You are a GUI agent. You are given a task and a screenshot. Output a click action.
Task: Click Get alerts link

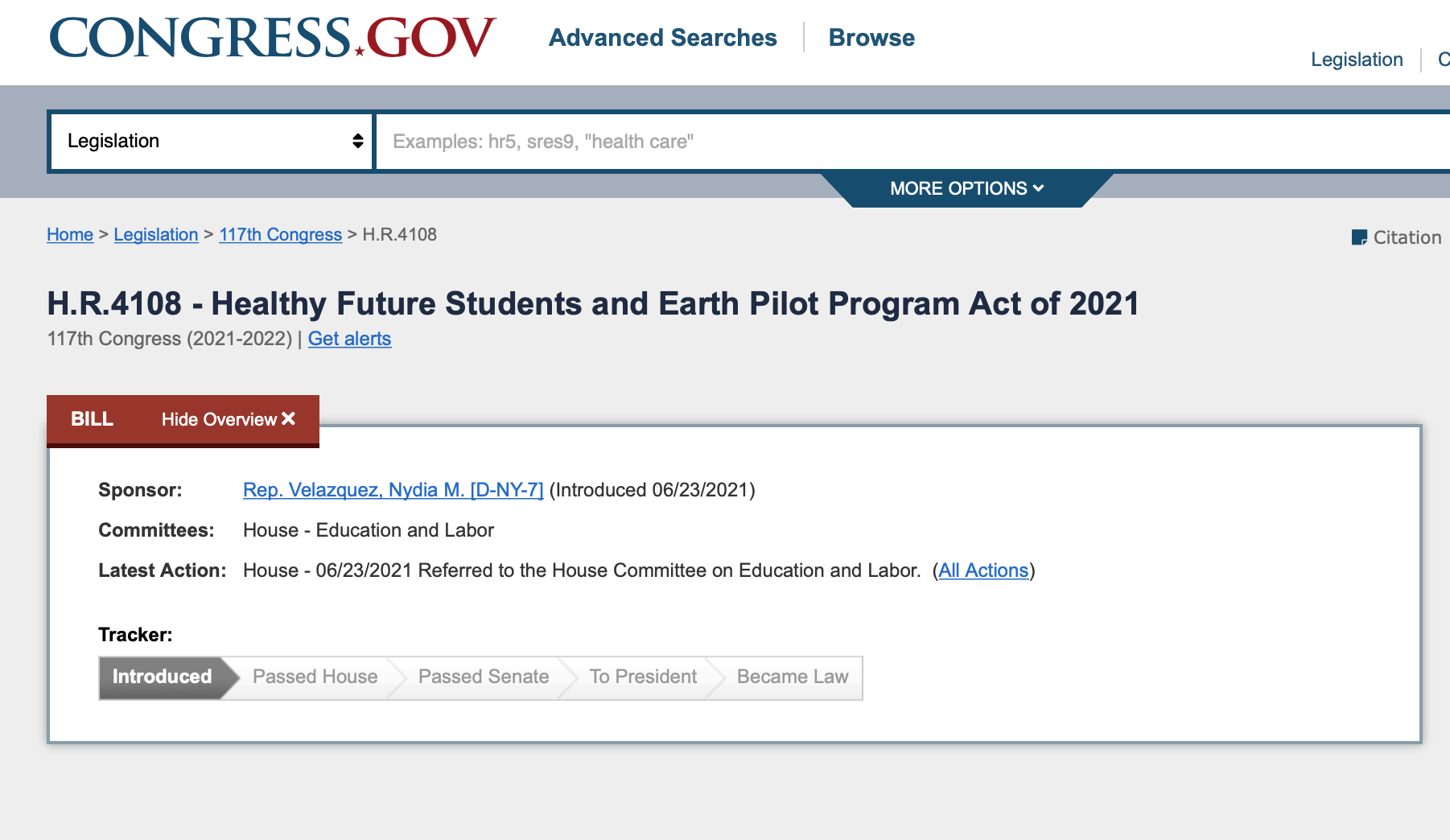click(349, 339)
